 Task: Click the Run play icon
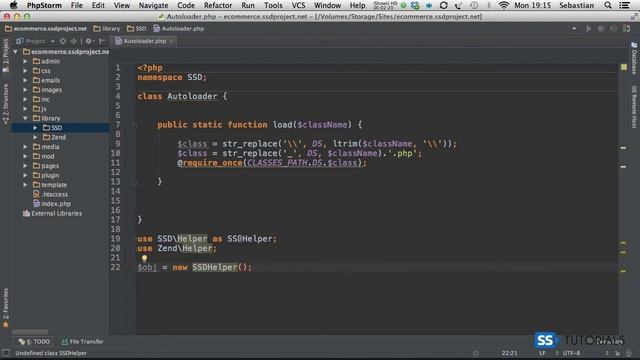(x=589, y=29)
